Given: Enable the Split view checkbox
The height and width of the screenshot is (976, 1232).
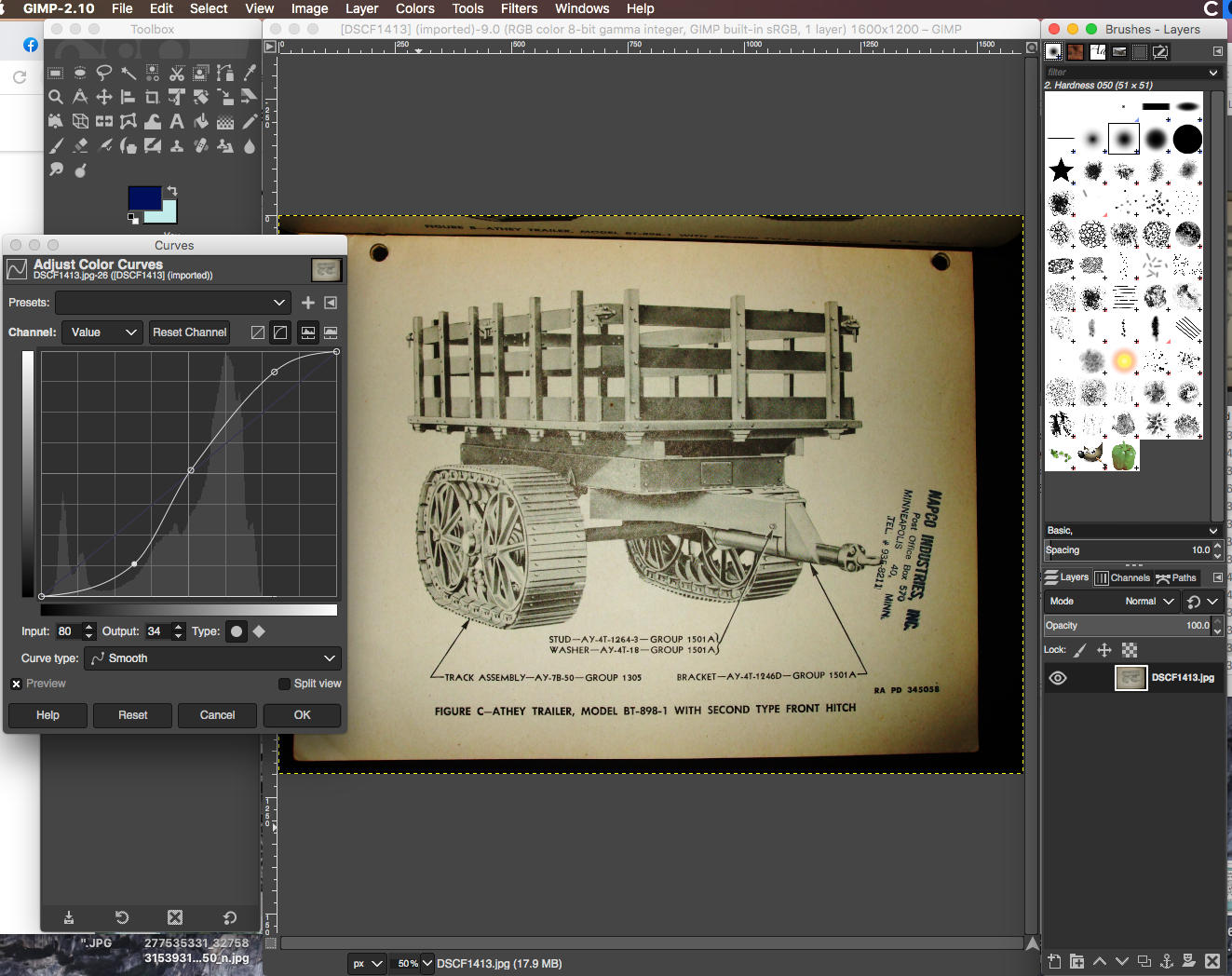Looking at the screenshot, I should pos(285,684).
